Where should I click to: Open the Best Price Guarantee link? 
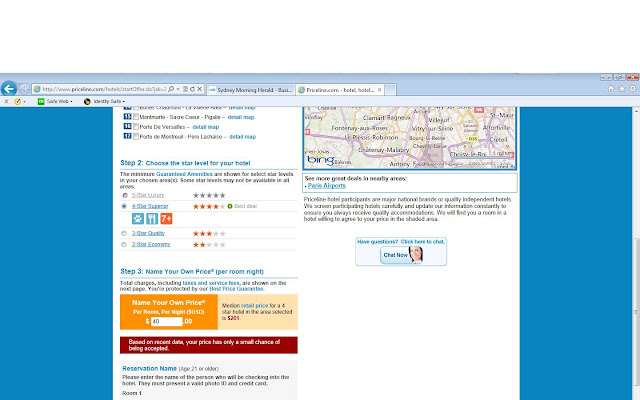(x=236, y=289)
